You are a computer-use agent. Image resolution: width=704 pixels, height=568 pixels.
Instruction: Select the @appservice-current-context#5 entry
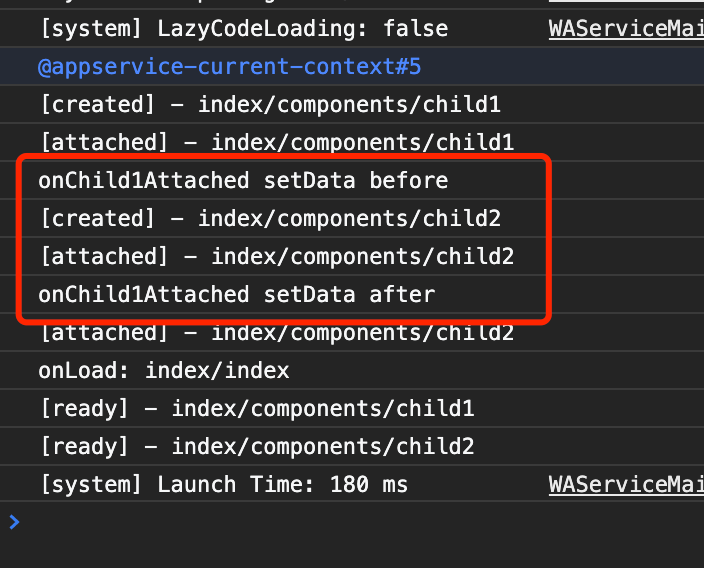pos(230,67)
